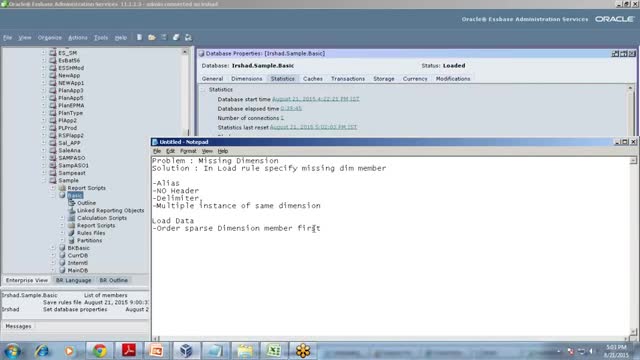Open Excel from the taskbar
Screen dimensions: 640x360
(x=273, y=351)
